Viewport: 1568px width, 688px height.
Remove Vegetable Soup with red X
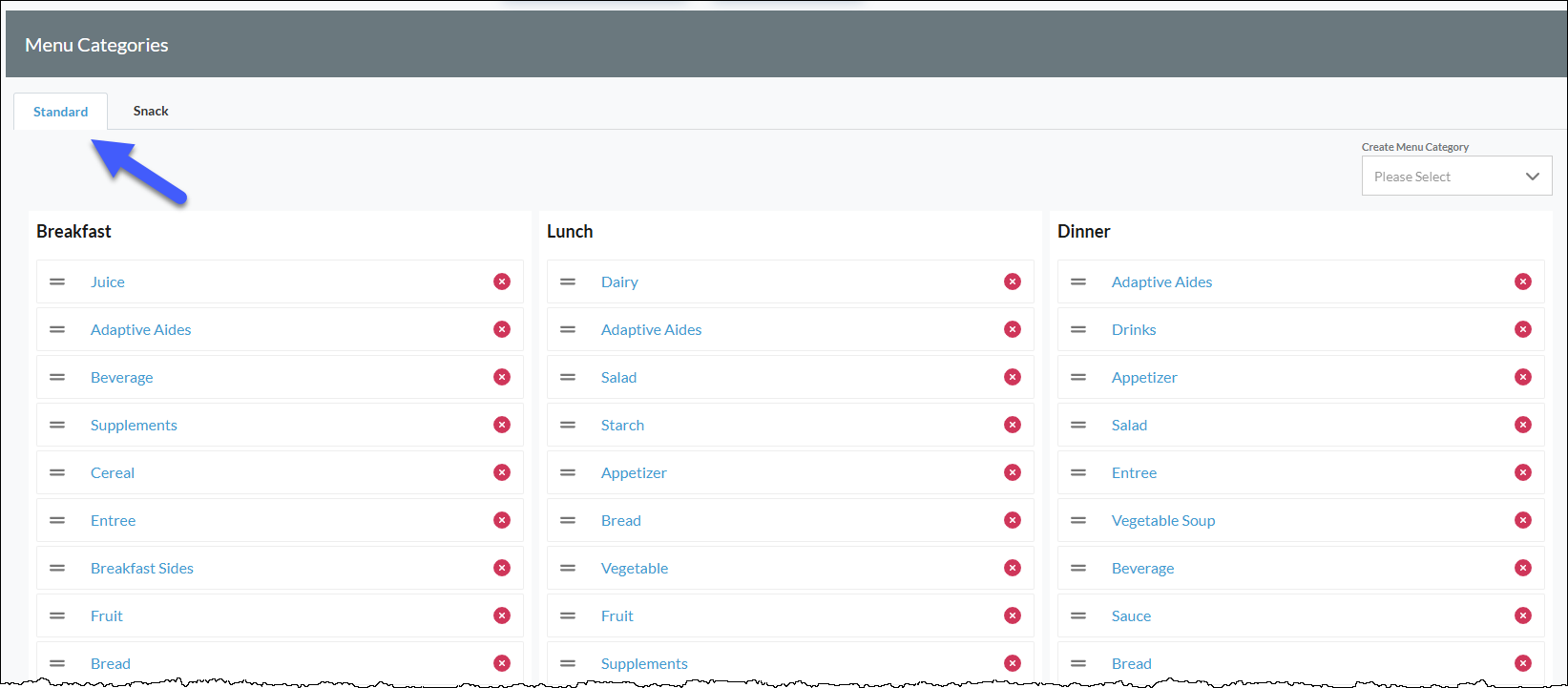coord(1523,520)
